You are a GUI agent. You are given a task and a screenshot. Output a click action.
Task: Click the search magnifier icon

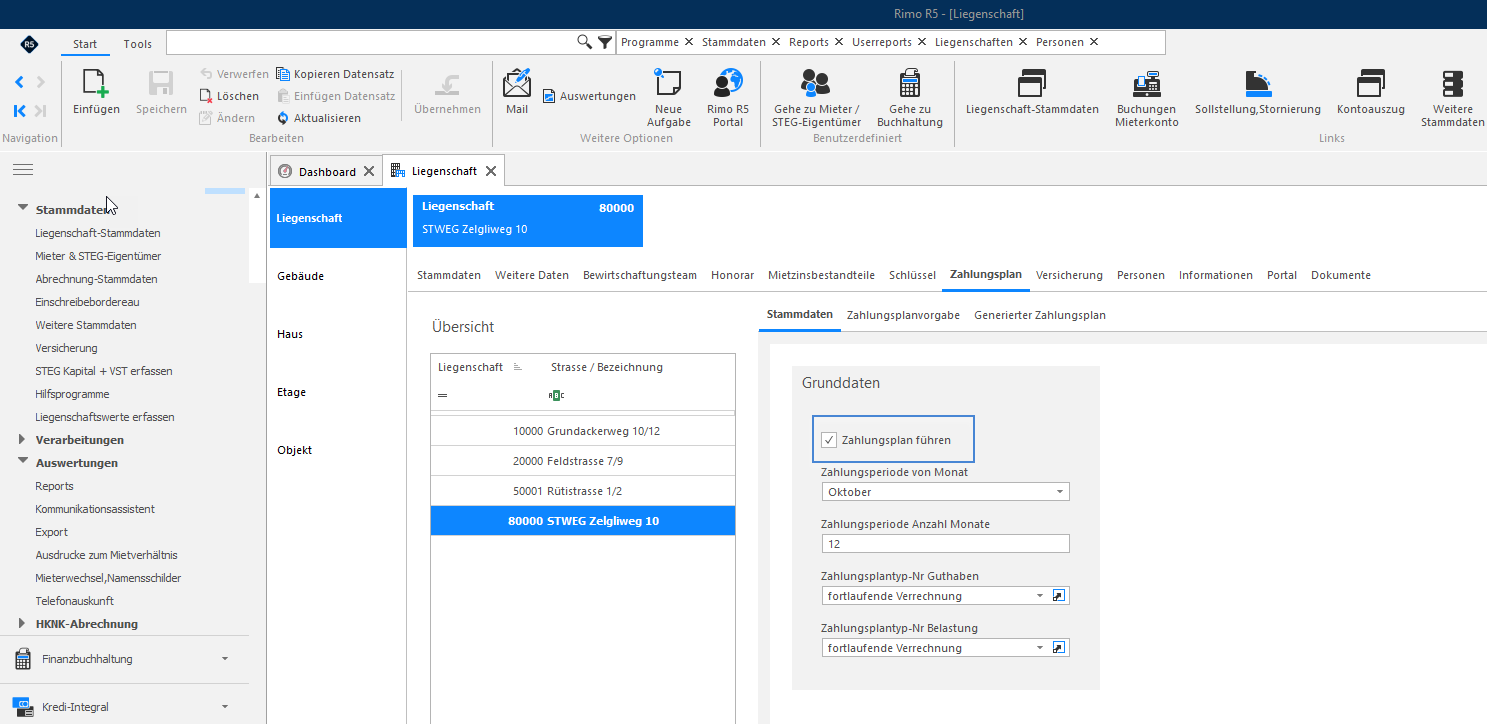pyautogui.click(x=585, y=42)
